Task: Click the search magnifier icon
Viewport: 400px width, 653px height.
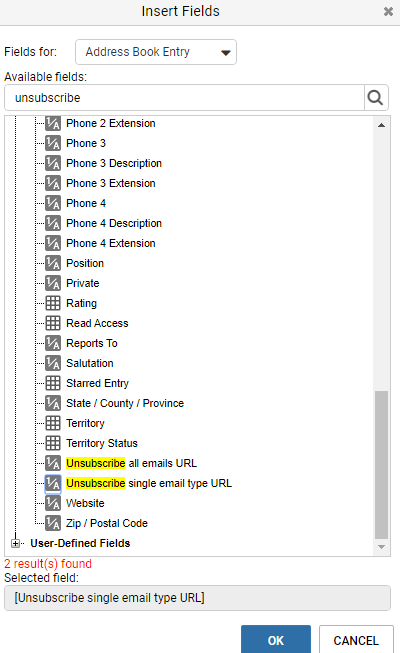Action: [x=376, y=98]
